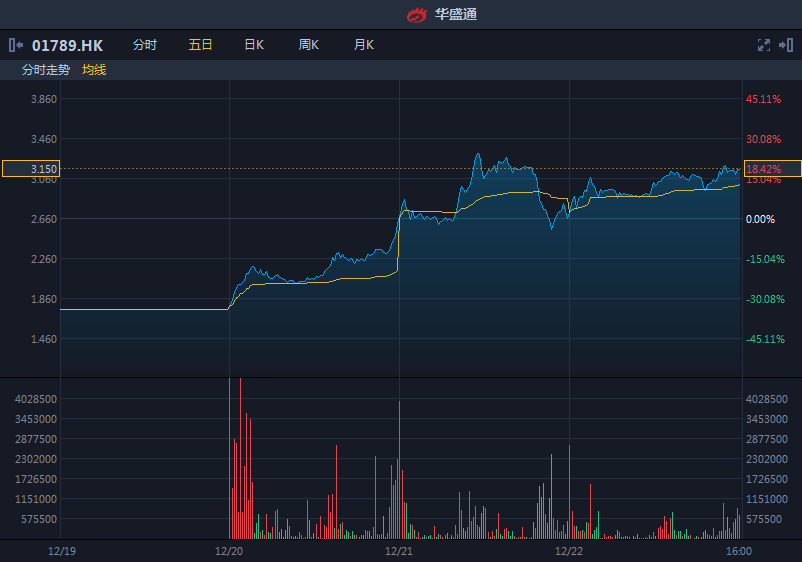The height and width of the screenshot is (562, 802).
Task: Click the 华盛通 logo icon
Action: tap(416, 14)
